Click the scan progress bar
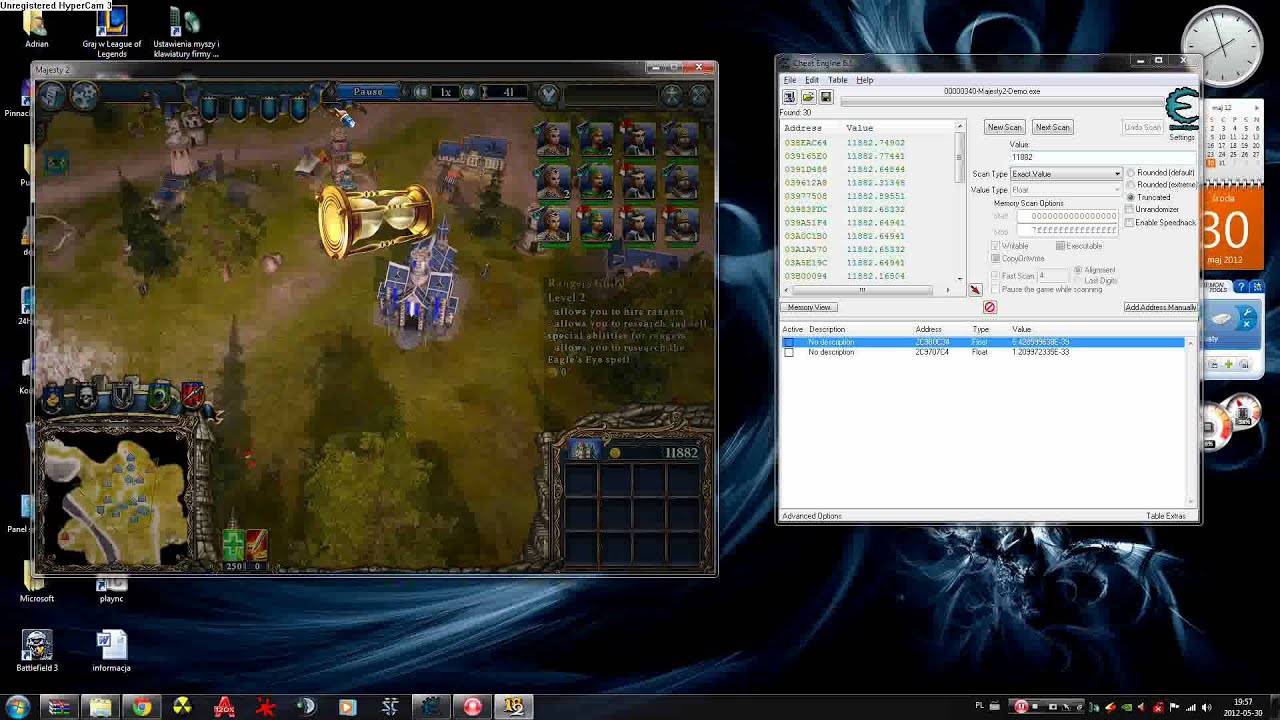This screenshot has width=1280, height=720. click(x=1002, y=100)
